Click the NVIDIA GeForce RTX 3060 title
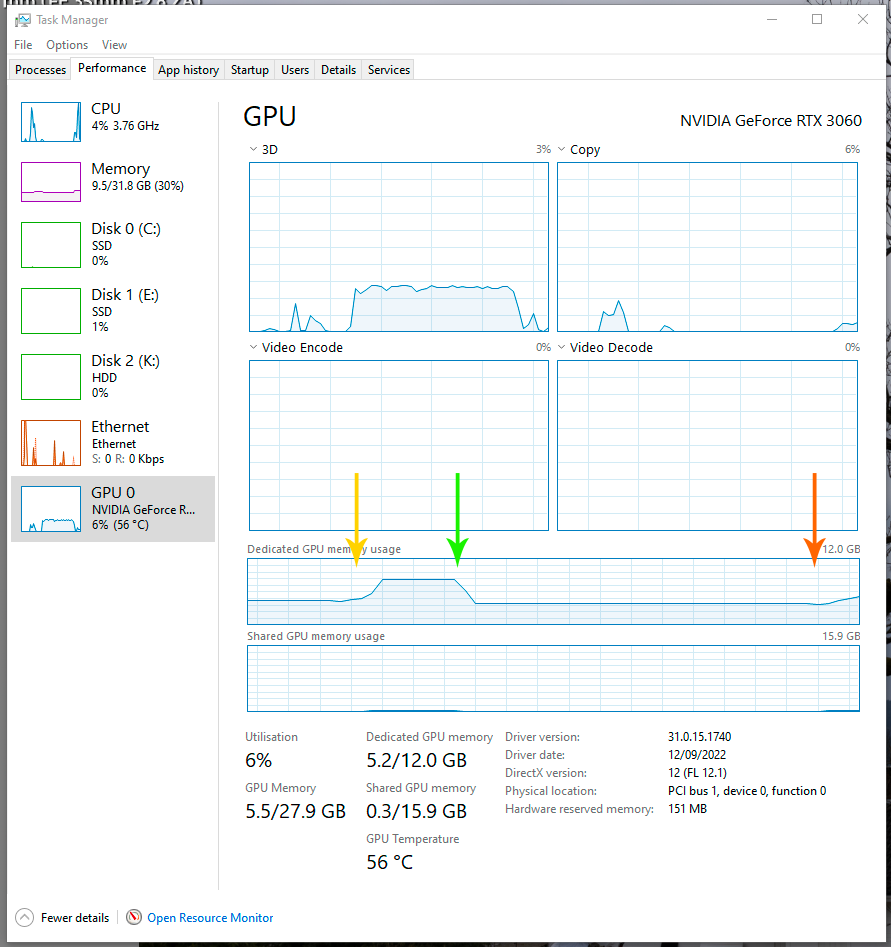This screenshot has height=947, width=891. click(x=771, y=121)
